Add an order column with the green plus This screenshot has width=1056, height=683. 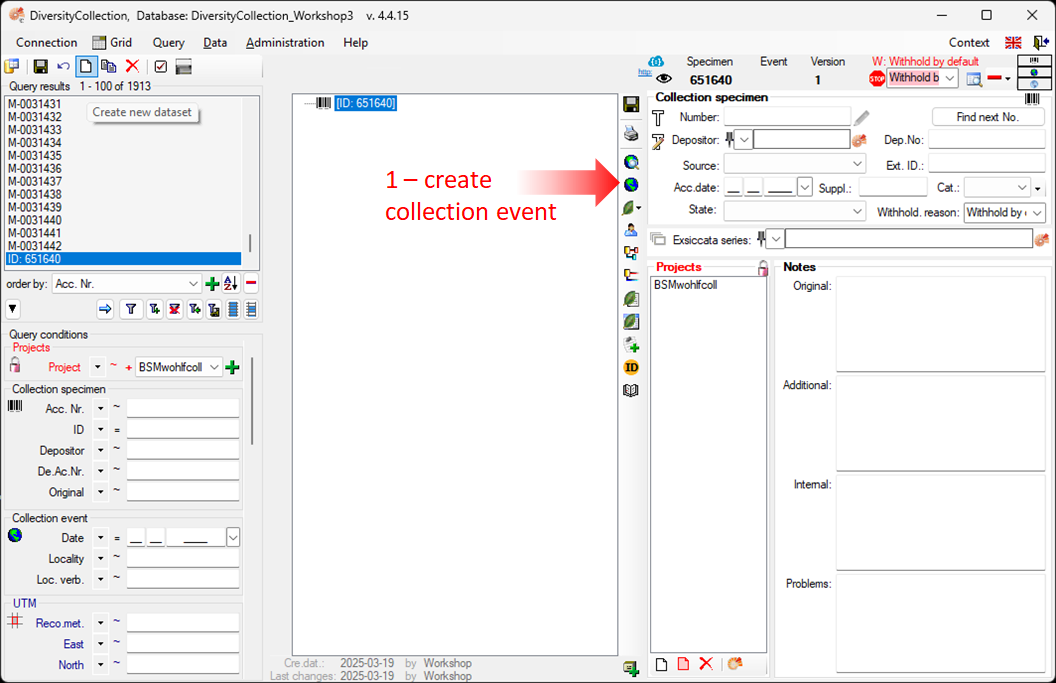click(212, 284)
